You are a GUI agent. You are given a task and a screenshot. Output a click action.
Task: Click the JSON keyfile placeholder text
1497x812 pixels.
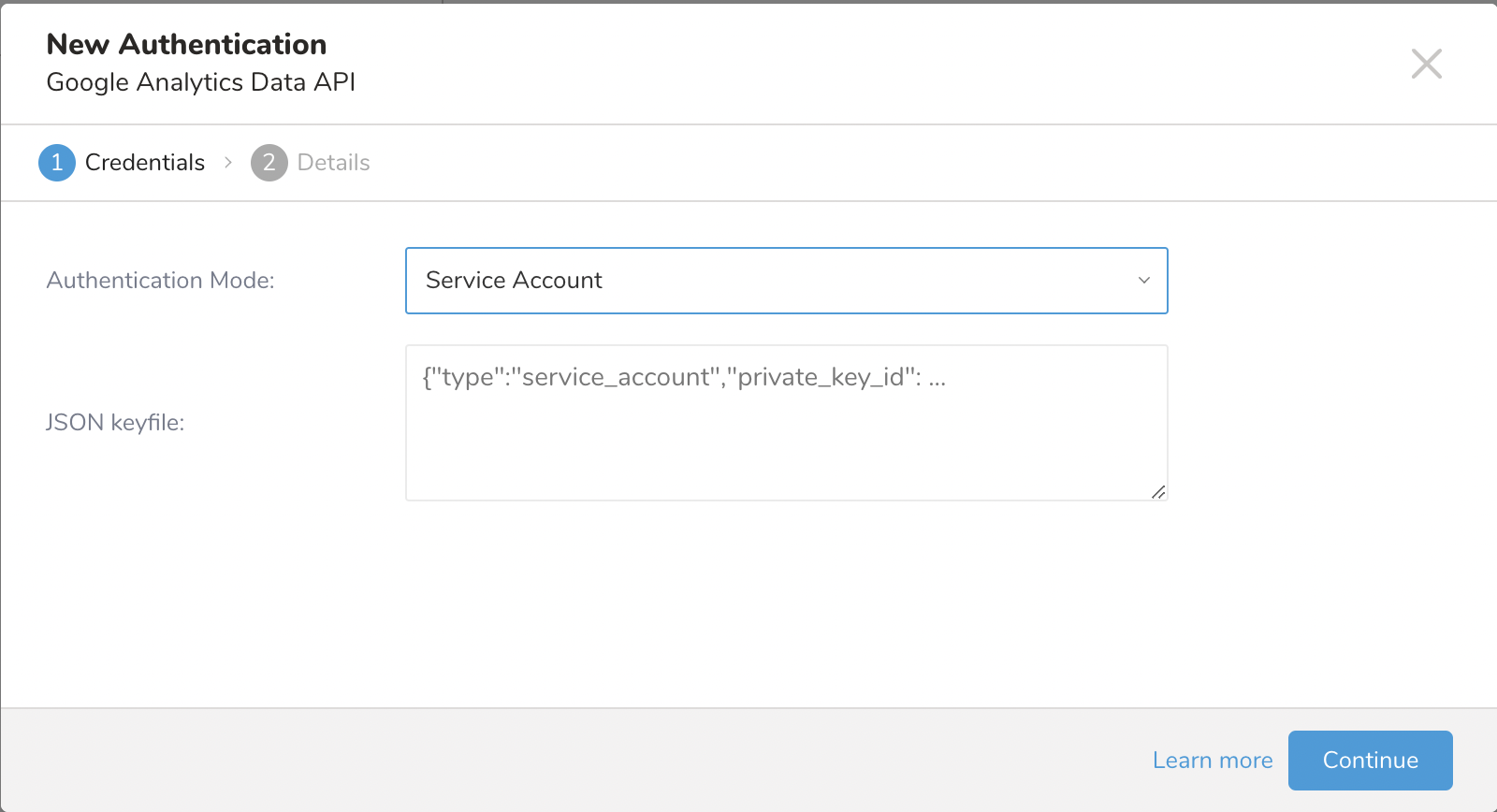pos(684,377)
